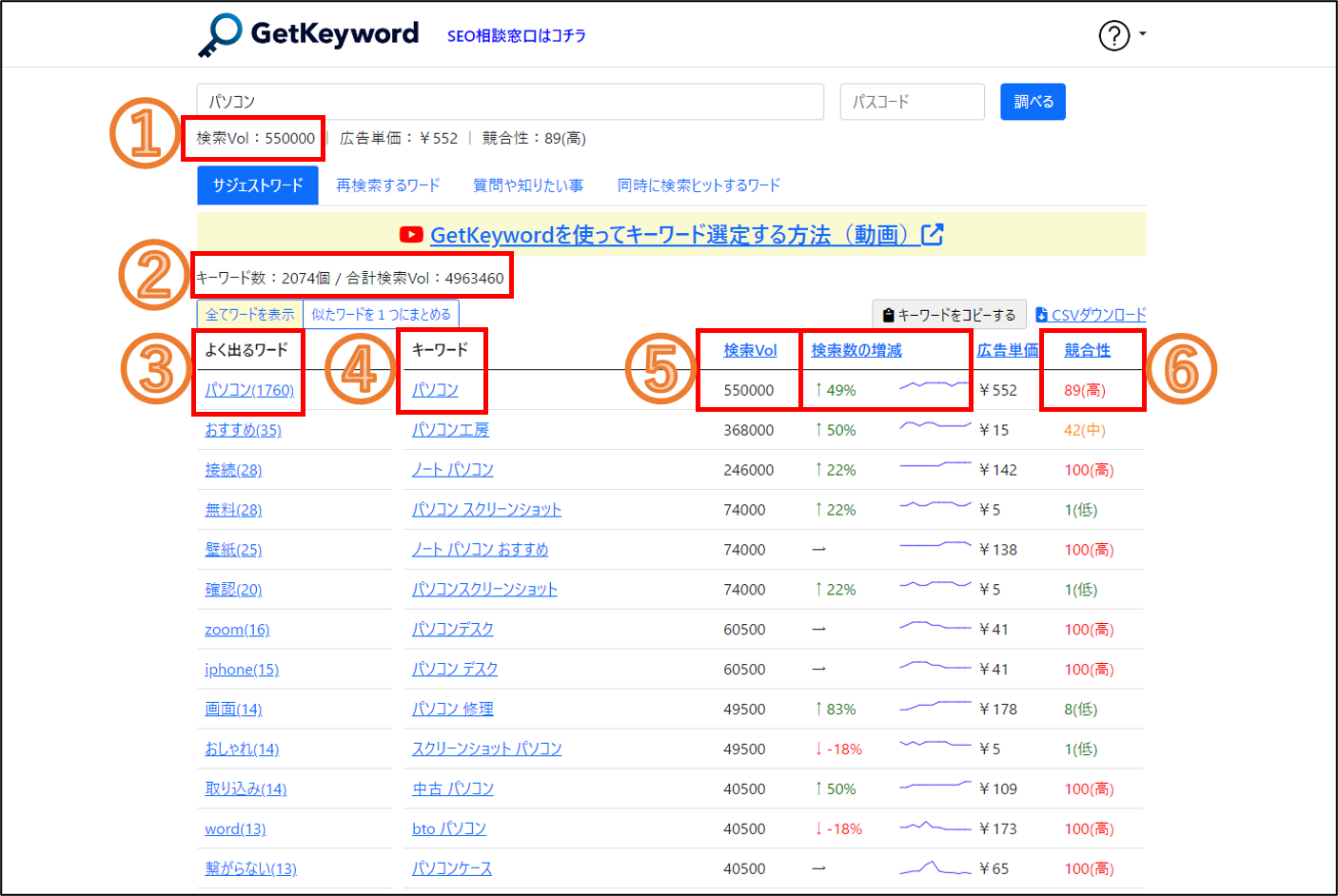The width and height of the screenshot is (1338, 896).
Task: Click the 調べる search button
Action: (x=1033, y=102)
